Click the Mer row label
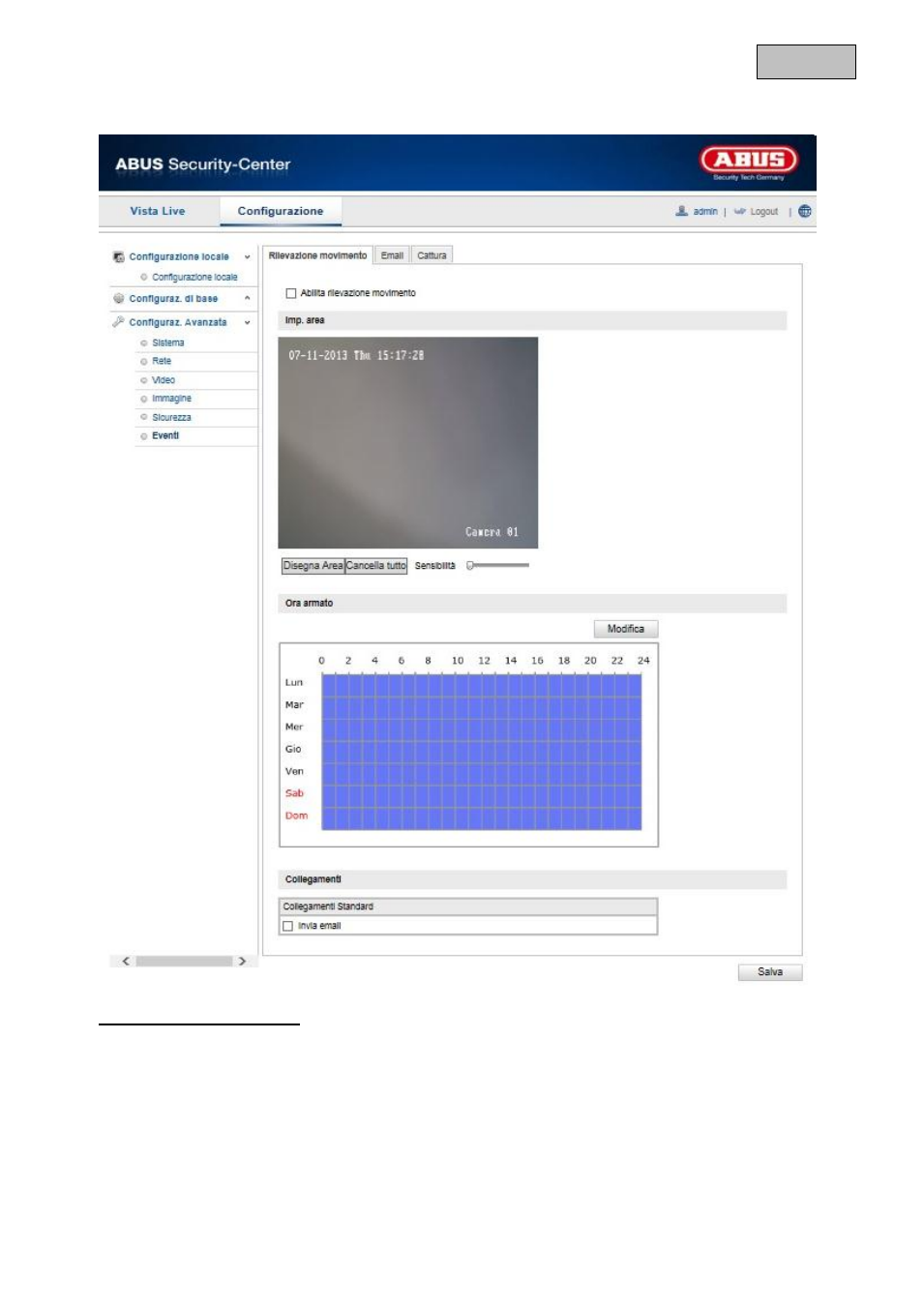Image resolution: width=924 pixels, height=1306 pixels. [294, 727]
